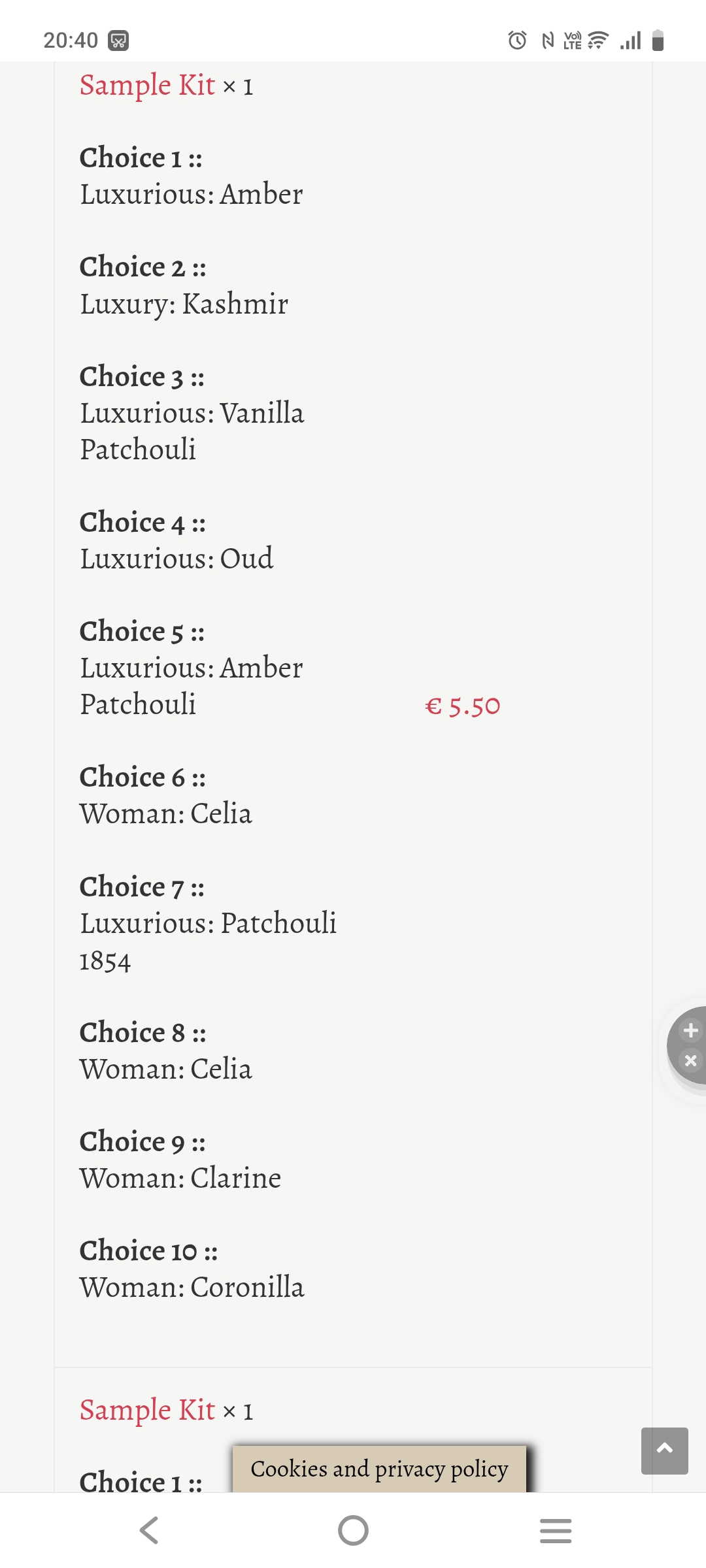Tap the Android back navigation arrow

tap(149, 1530)
